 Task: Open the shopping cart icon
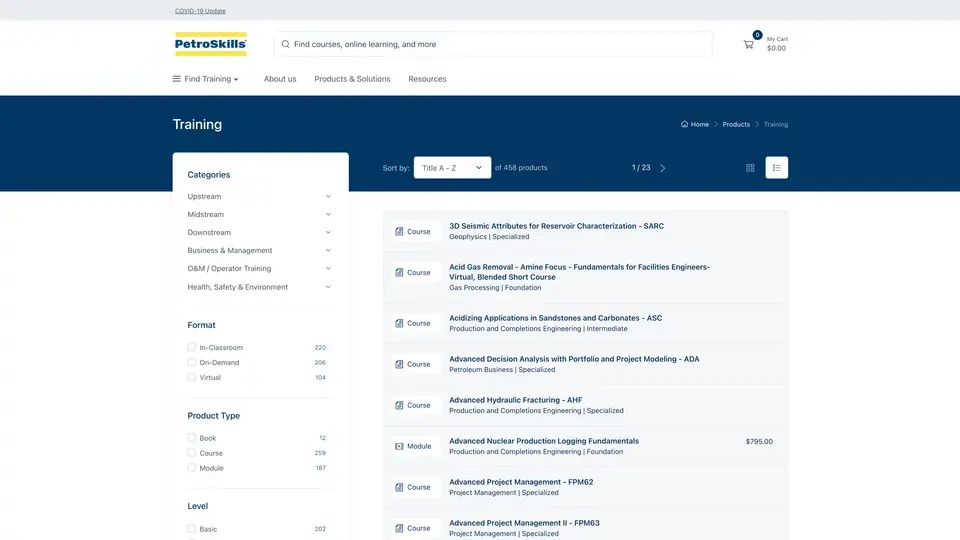748,45
